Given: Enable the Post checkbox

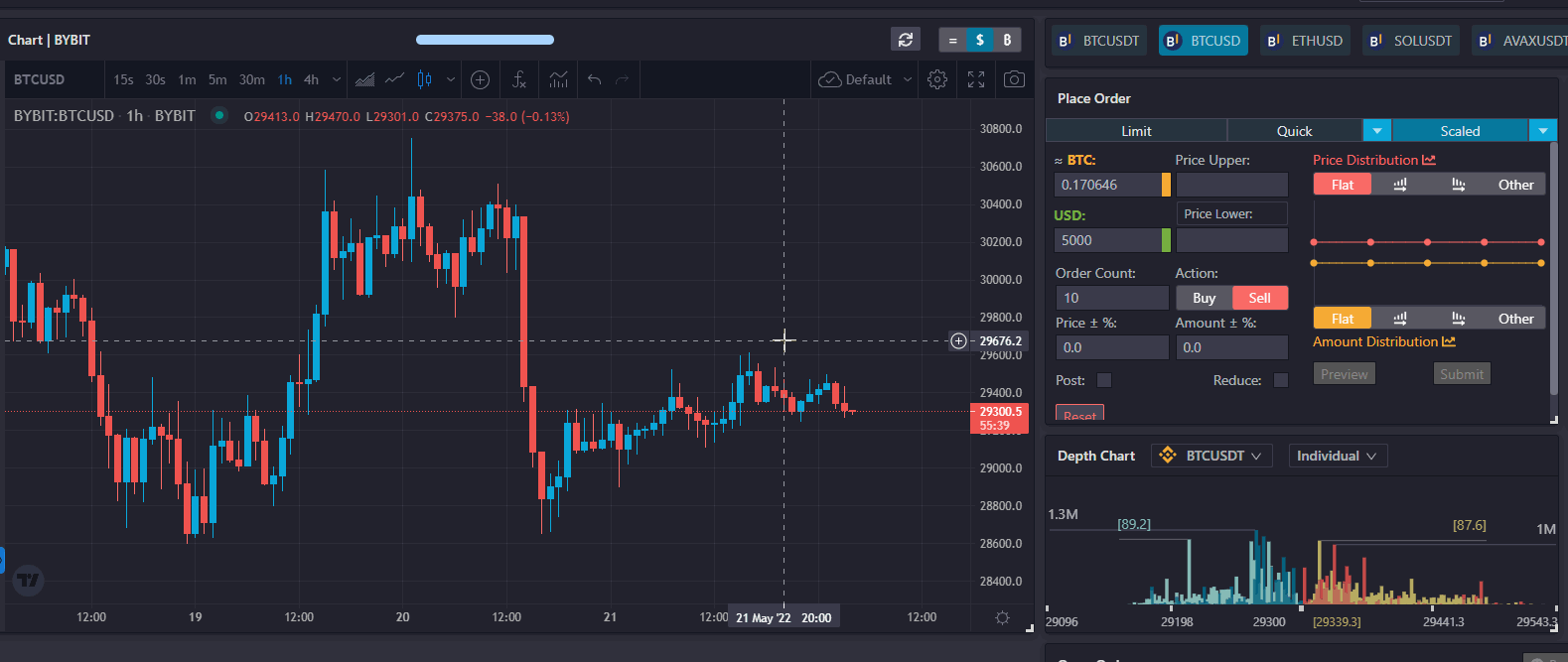Looking at the screenshot, I should [x=1104, y=380].
